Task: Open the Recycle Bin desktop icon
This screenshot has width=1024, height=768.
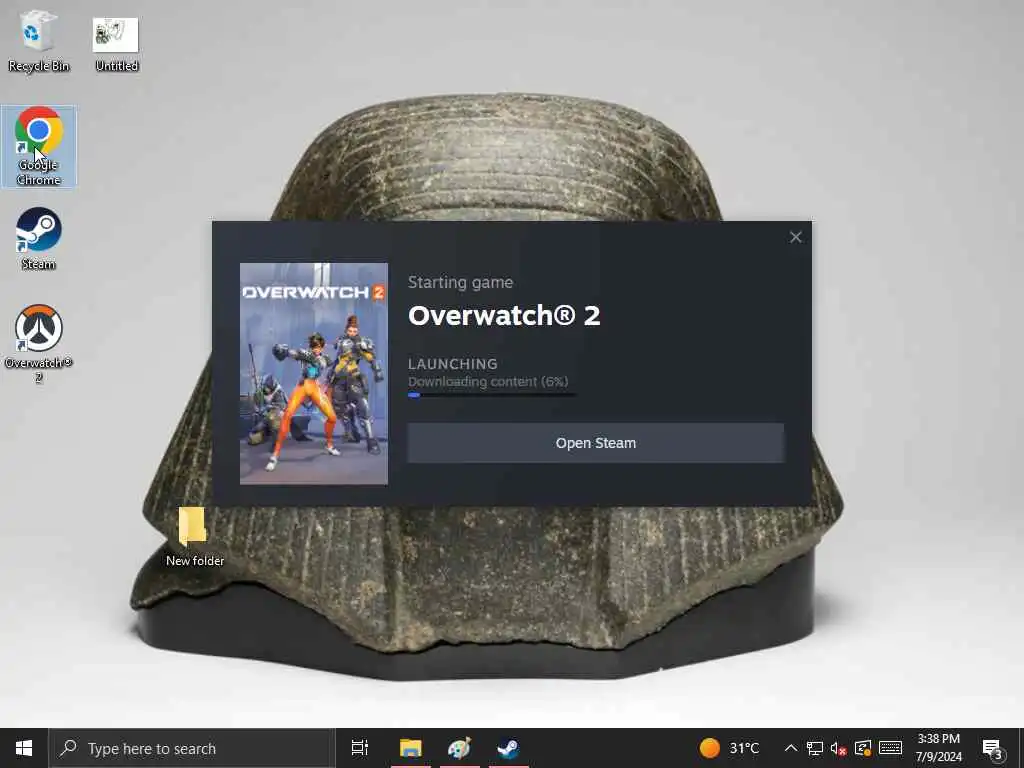Action: tap(38, 40)
